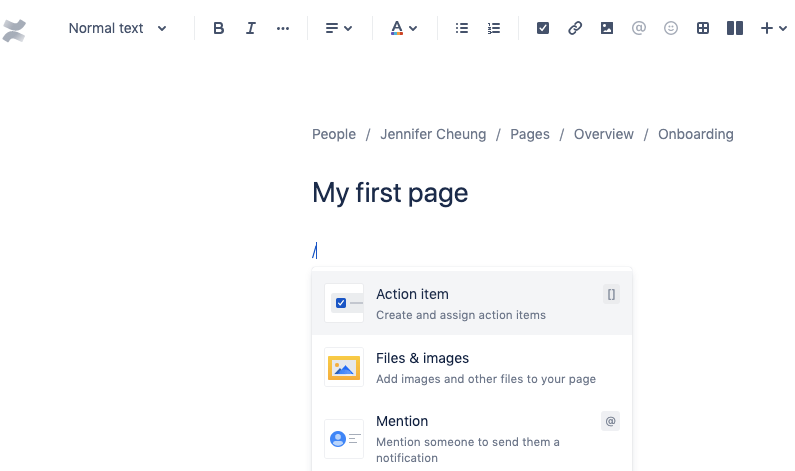Add action item from toolbar checkbox
The image size is (795, 471).
(x=543, y=28)
